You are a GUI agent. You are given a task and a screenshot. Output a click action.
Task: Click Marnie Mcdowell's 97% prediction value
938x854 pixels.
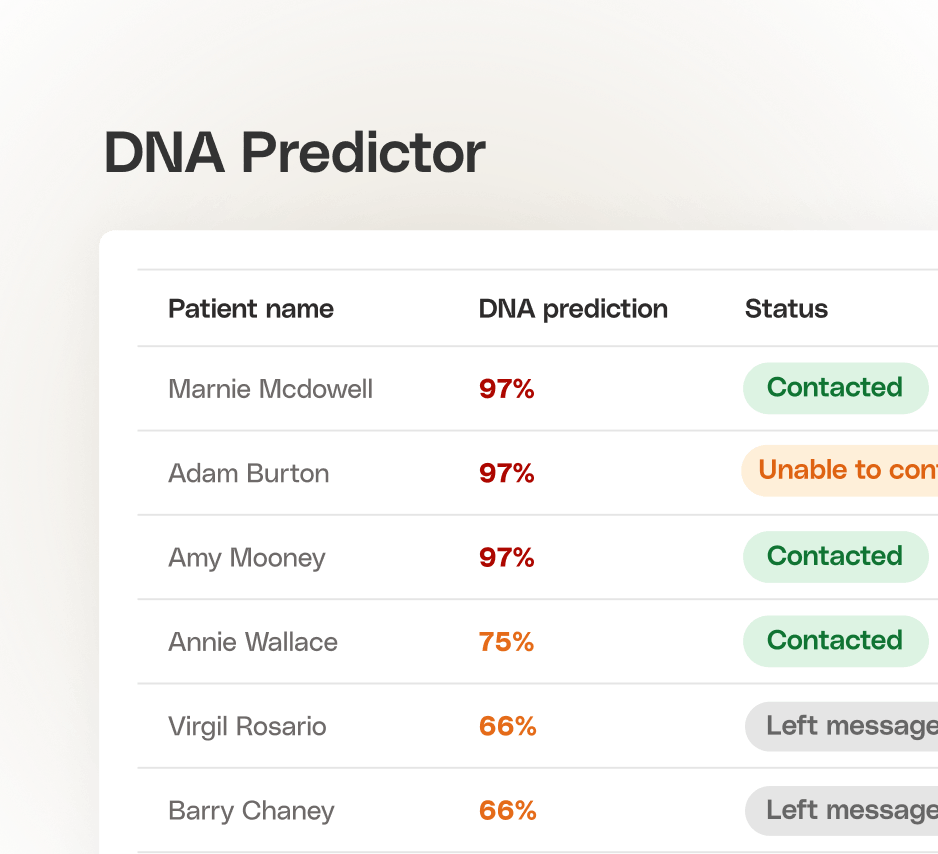click(x=507, y=389)
